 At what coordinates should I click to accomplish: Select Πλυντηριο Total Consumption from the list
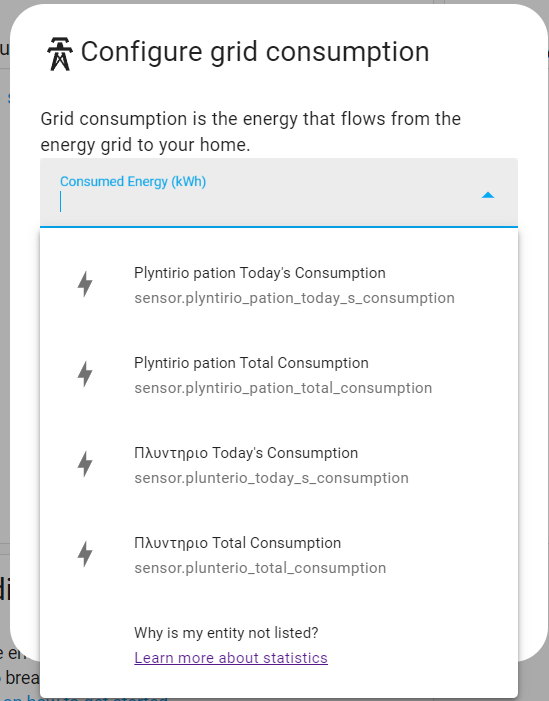[x=279, y=555]
